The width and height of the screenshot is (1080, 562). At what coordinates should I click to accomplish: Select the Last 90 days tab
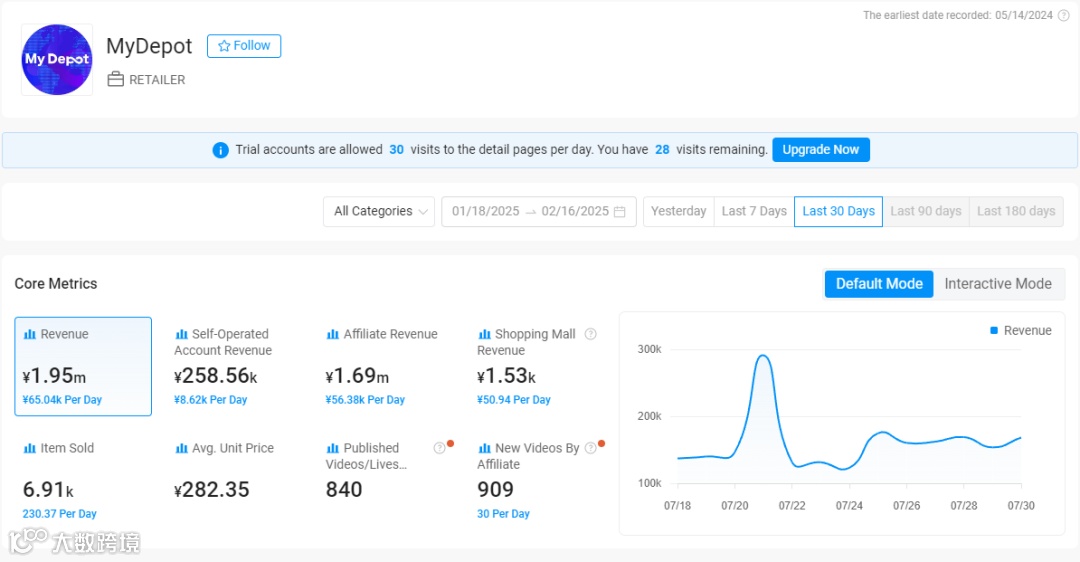[x=926, y=211]
